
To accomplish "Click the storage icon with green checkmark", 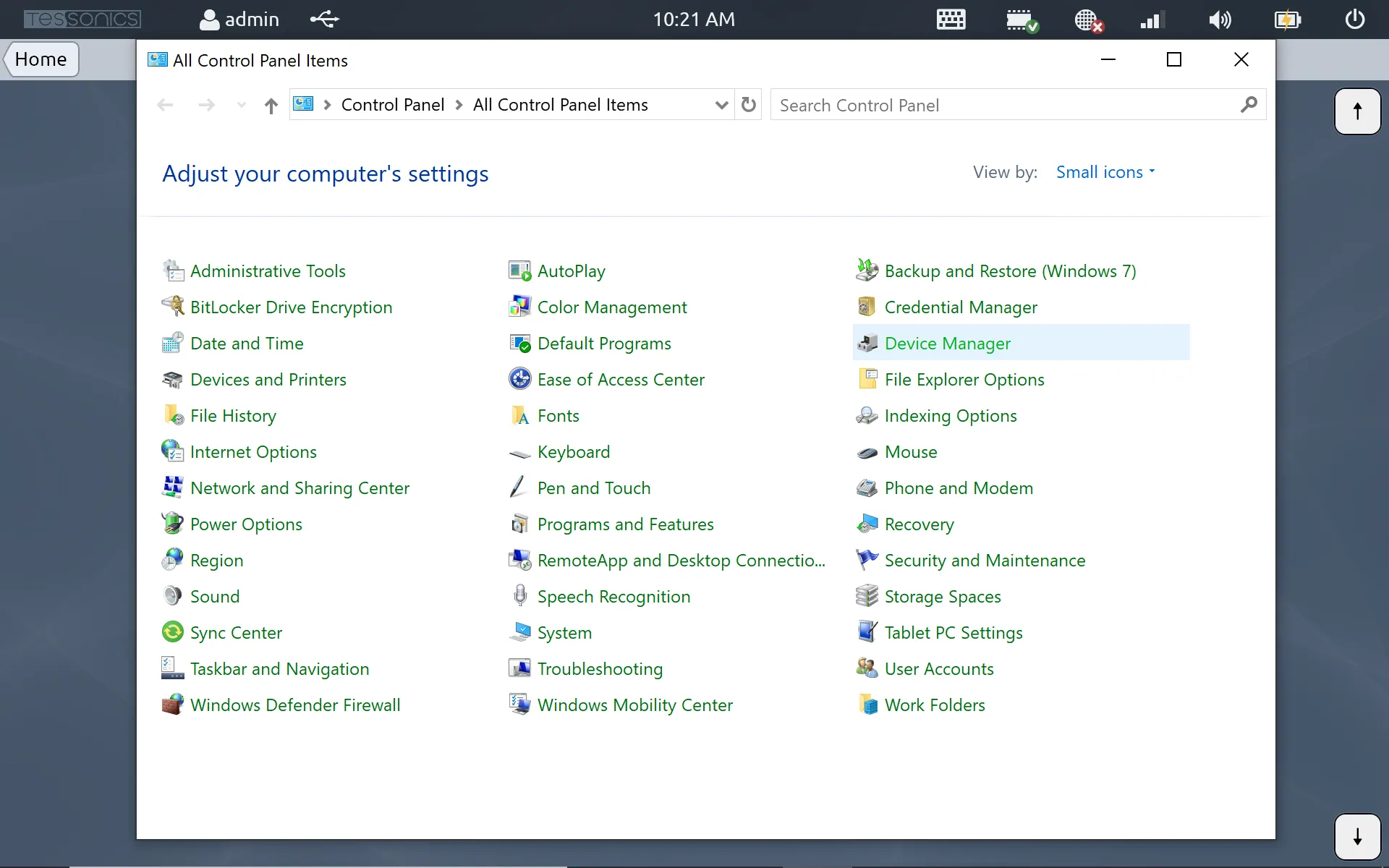I will (1021, 20).
